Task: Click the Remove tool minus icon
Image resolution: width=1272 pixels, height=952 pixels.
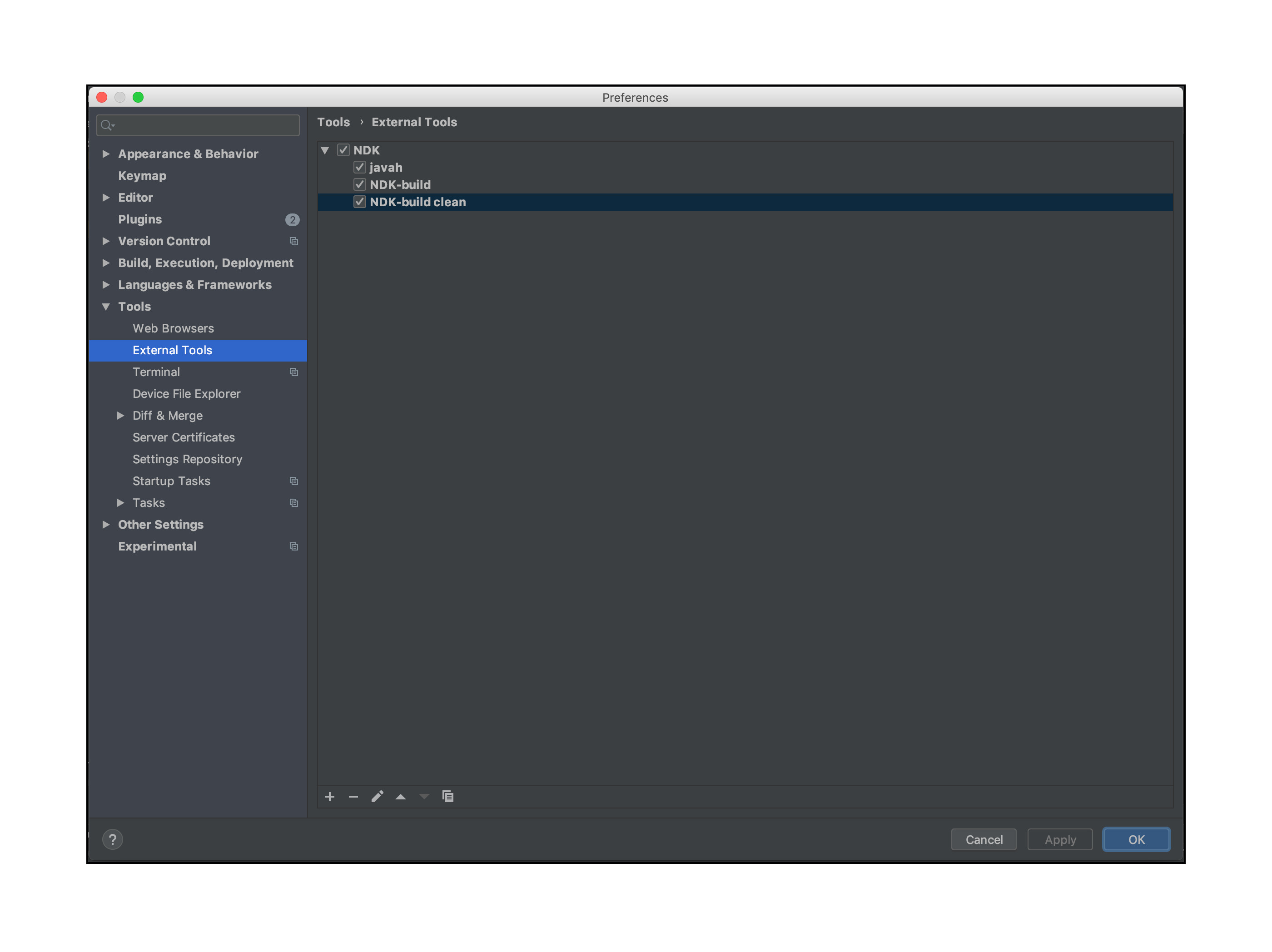Action: pos(353,796)
